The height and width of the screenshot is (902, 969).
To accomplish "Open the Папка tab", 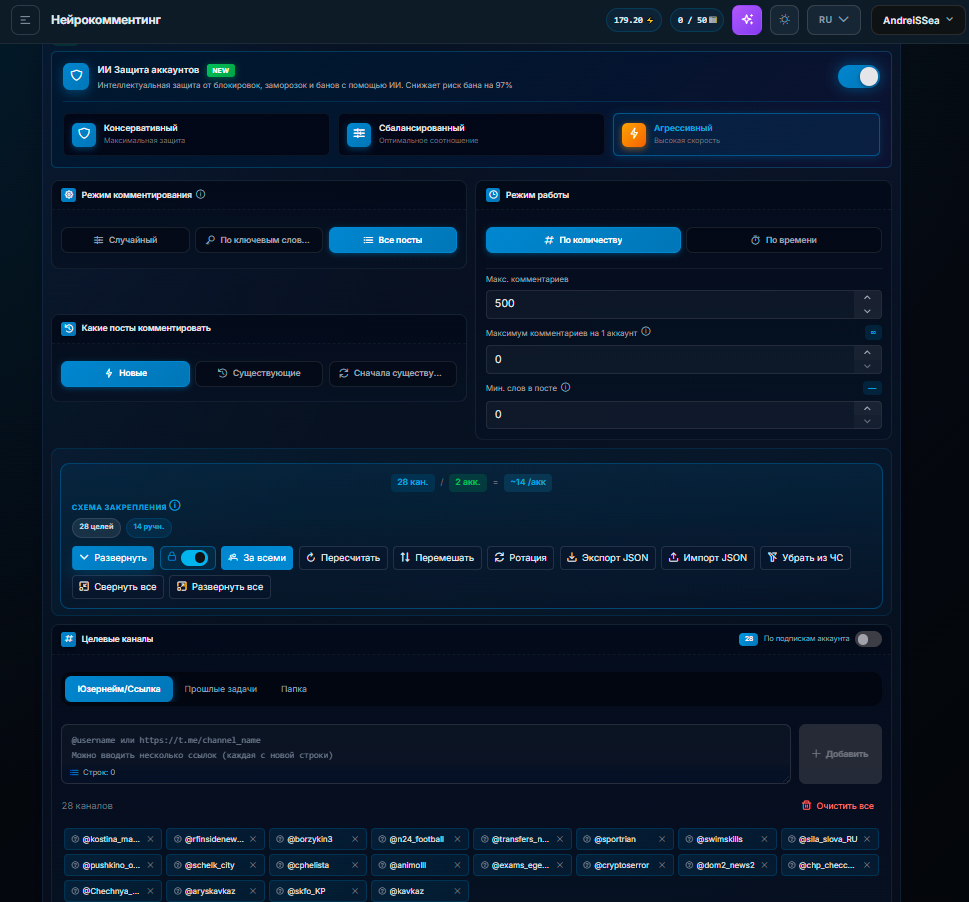I will click(x=294, y=689).
